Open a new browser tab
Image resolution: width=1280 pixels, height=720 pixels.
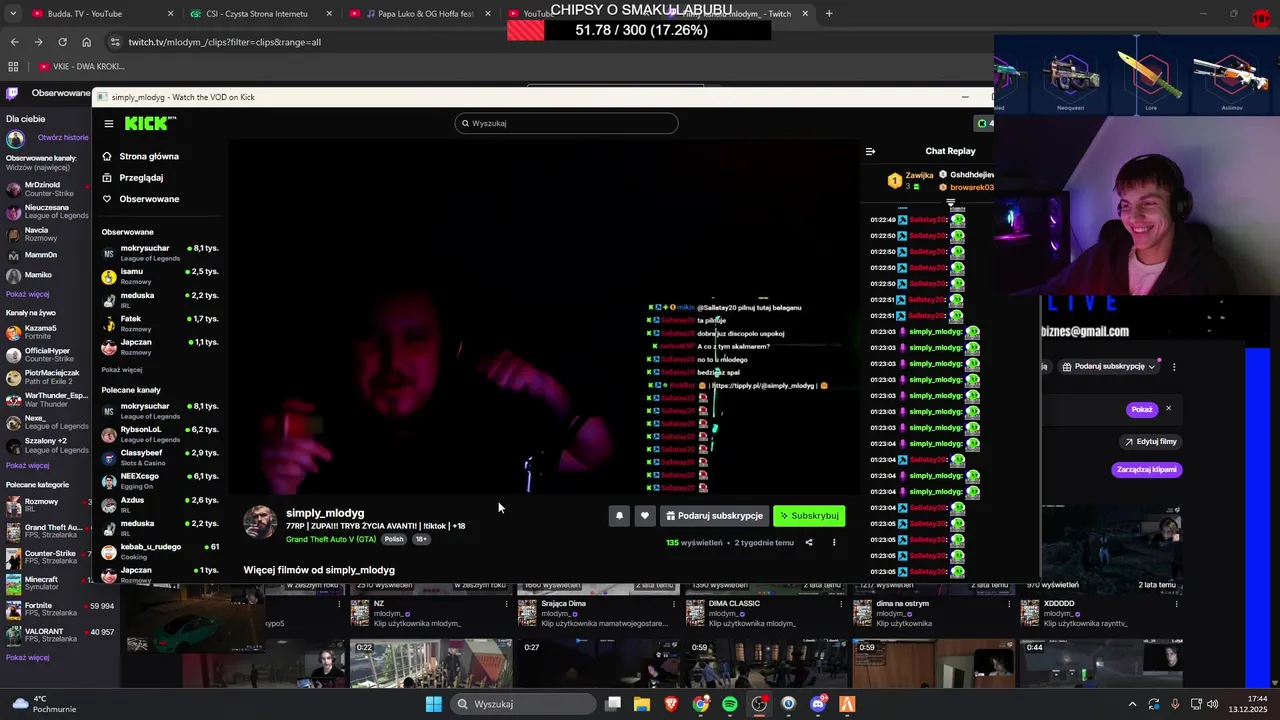(829, 14)
